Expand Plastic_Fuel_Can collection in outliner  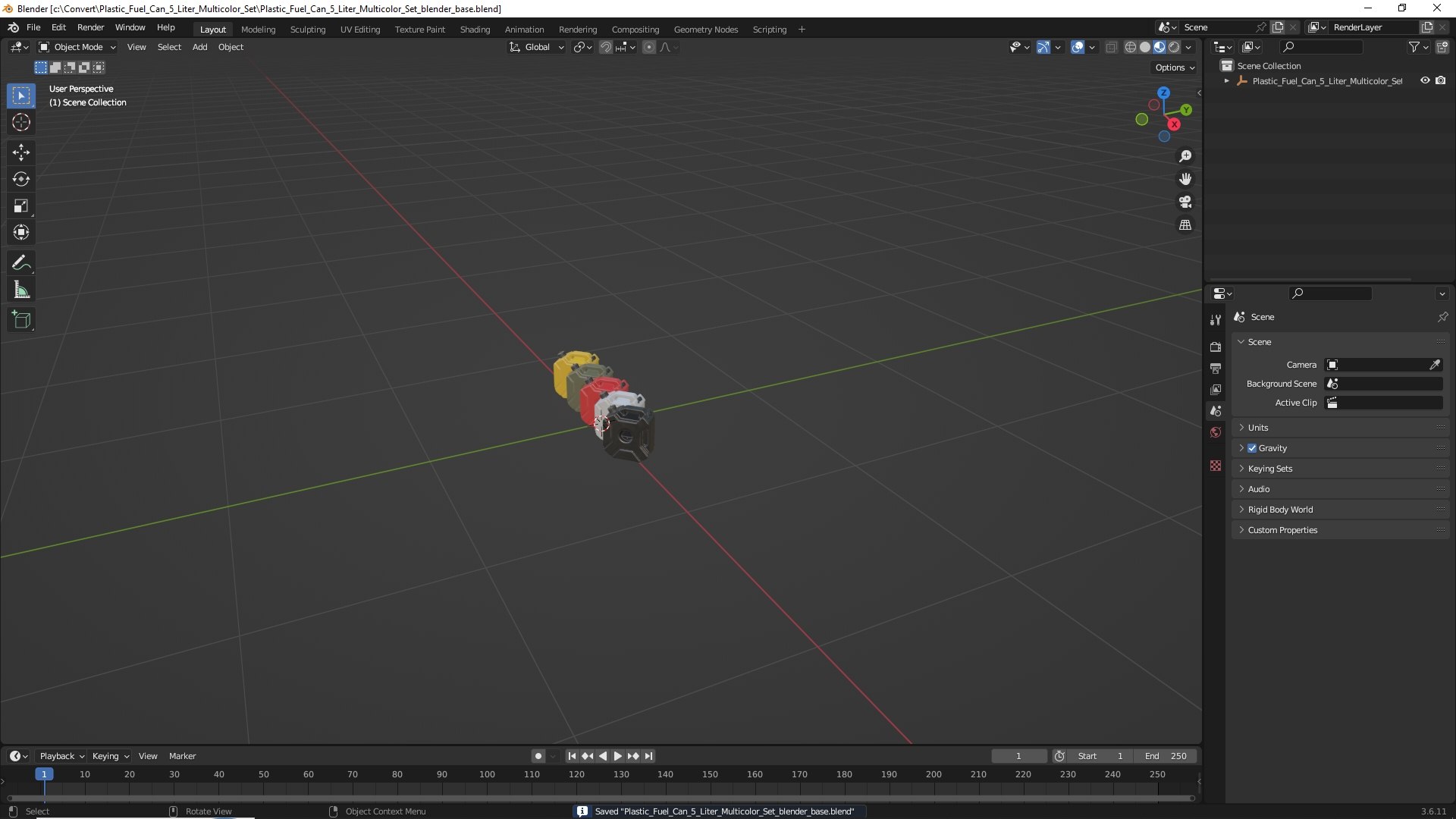coord(1226,80)
